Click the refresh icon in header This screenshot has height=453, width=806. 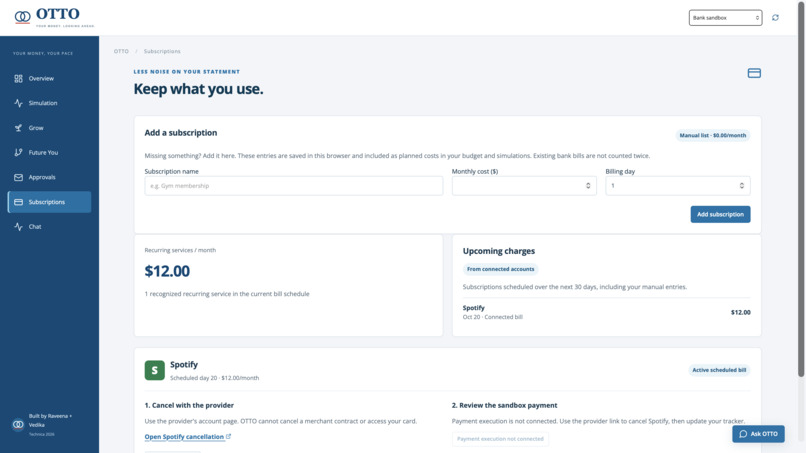775,18
